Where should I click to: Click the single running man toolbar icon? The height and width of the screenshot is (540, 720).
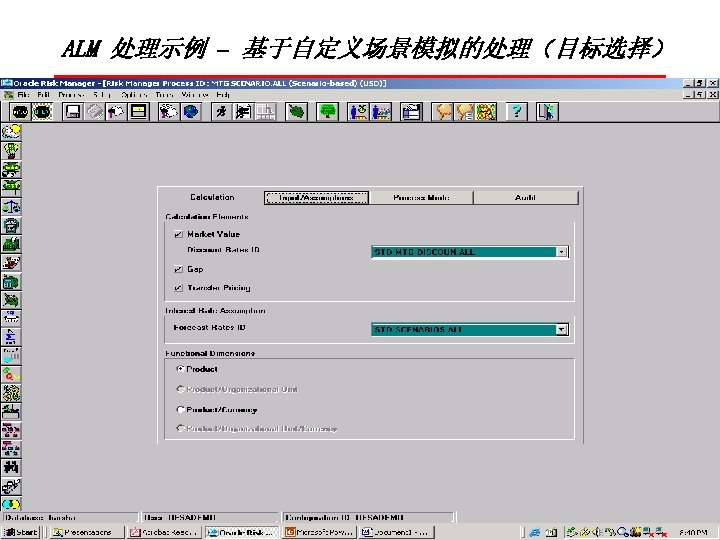point(222,112)
